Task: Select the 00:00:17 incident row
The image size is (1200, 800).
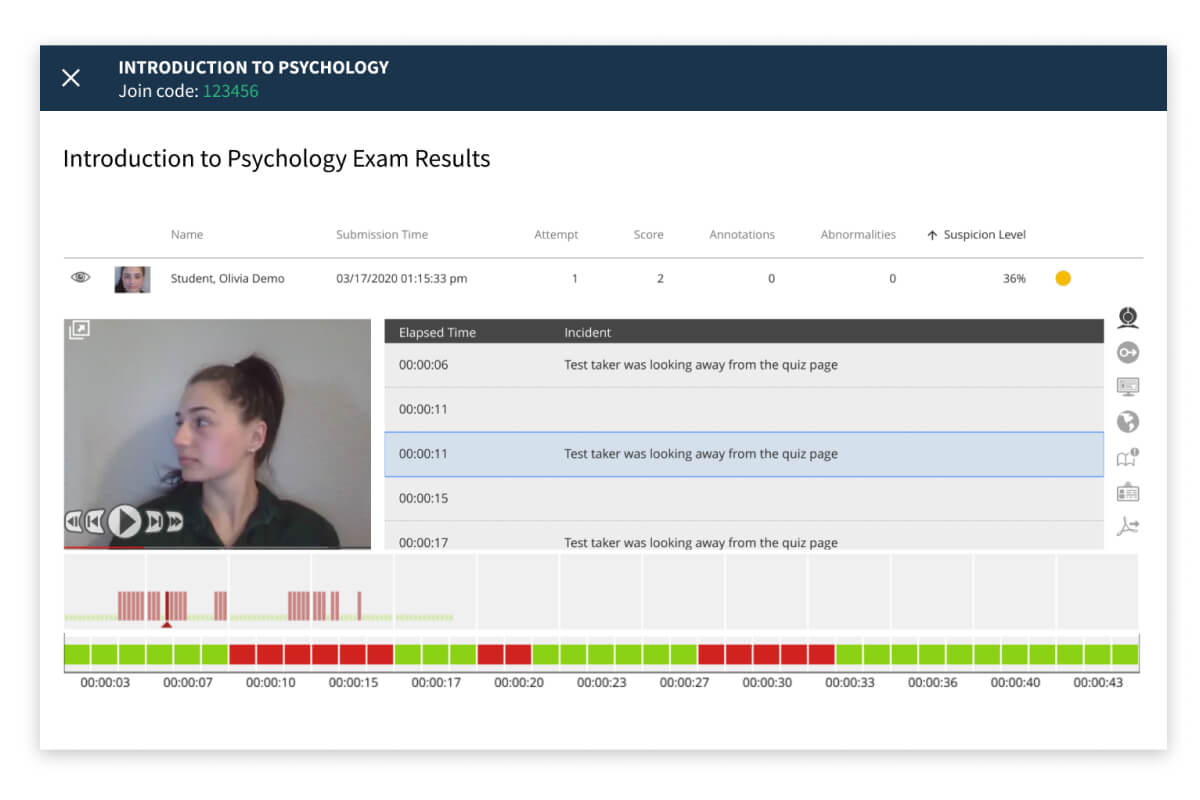Action: [744, 535]
